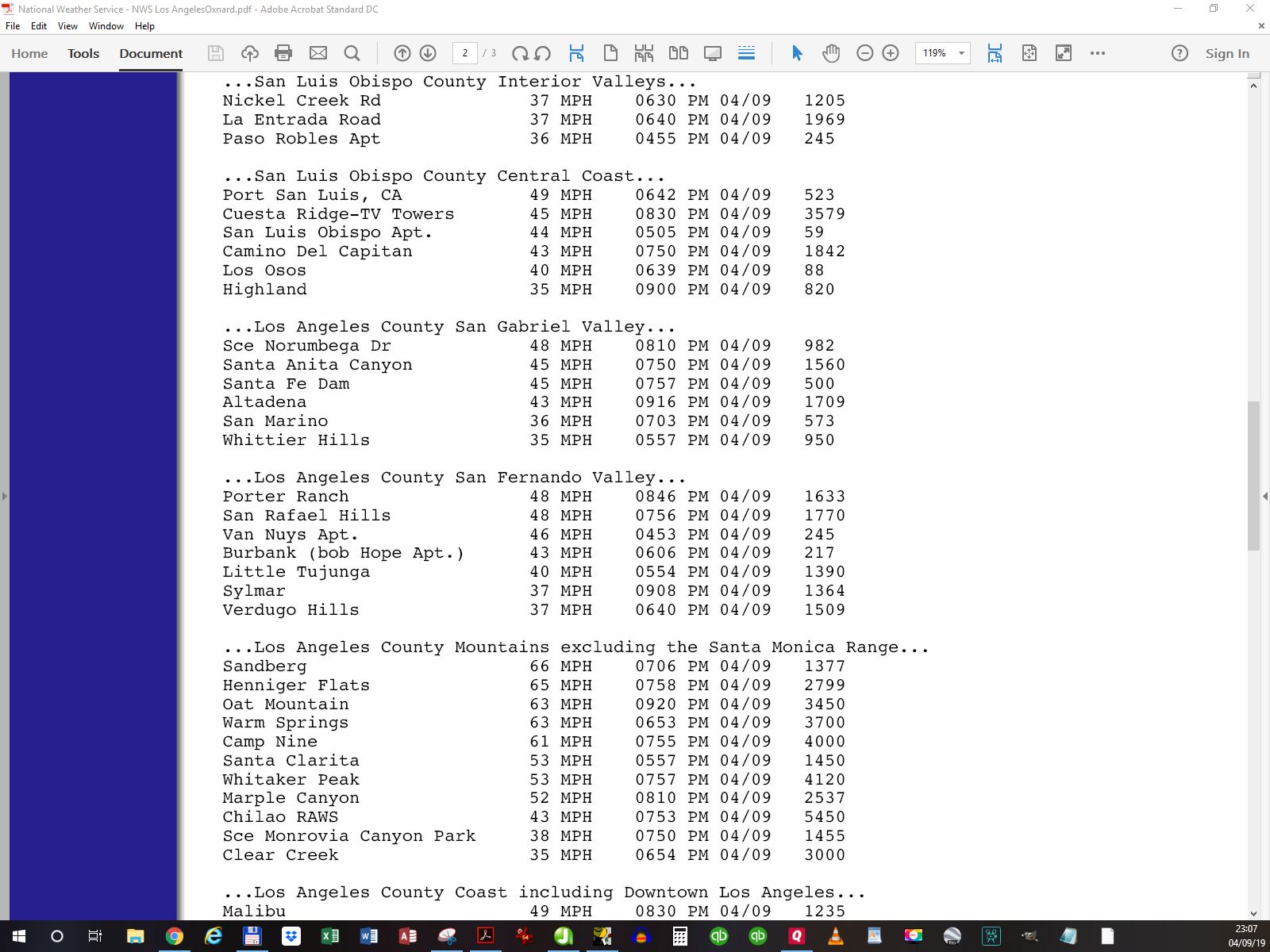Viewport: 1270px width, 952px height.
Task: Click the Zoom out minus icon
Action: tap(865, 53)
